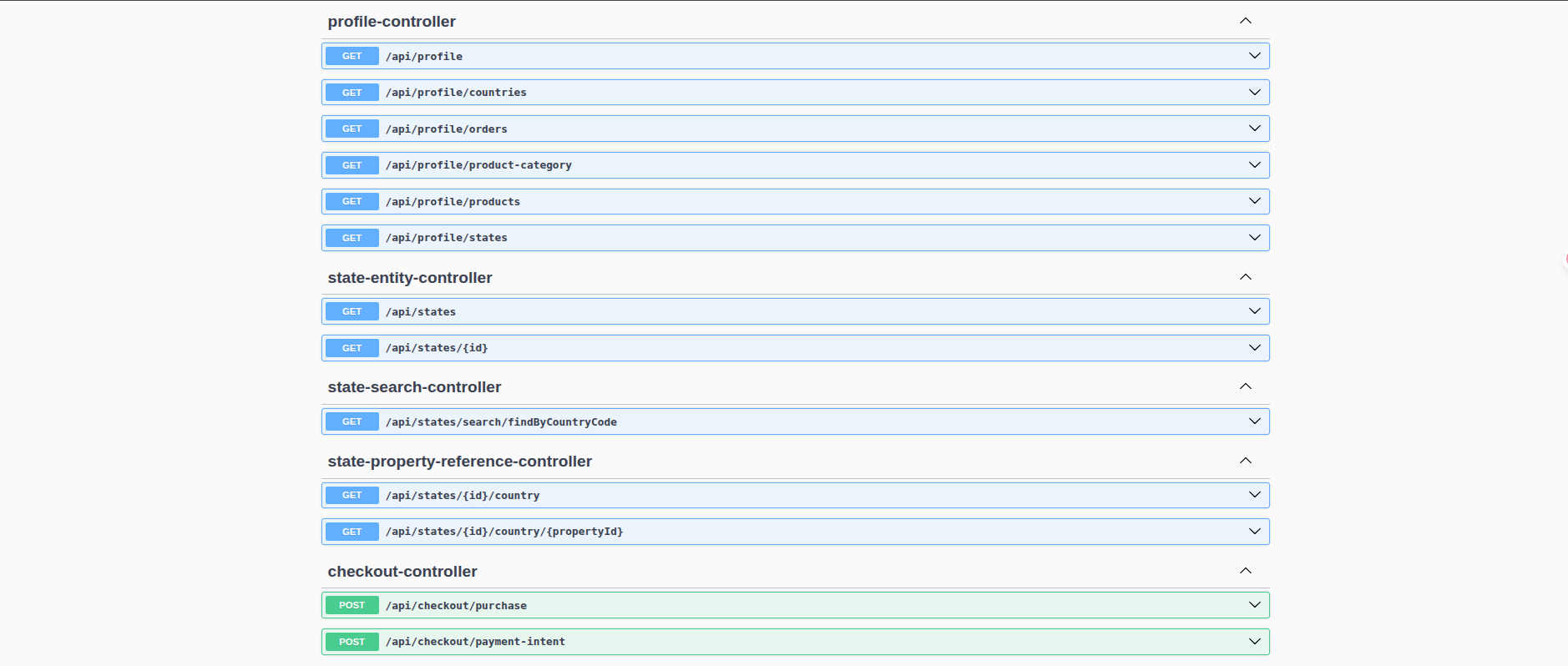
Task: Click the GET badge for country/{propertyId}
Action: [352, 532]
